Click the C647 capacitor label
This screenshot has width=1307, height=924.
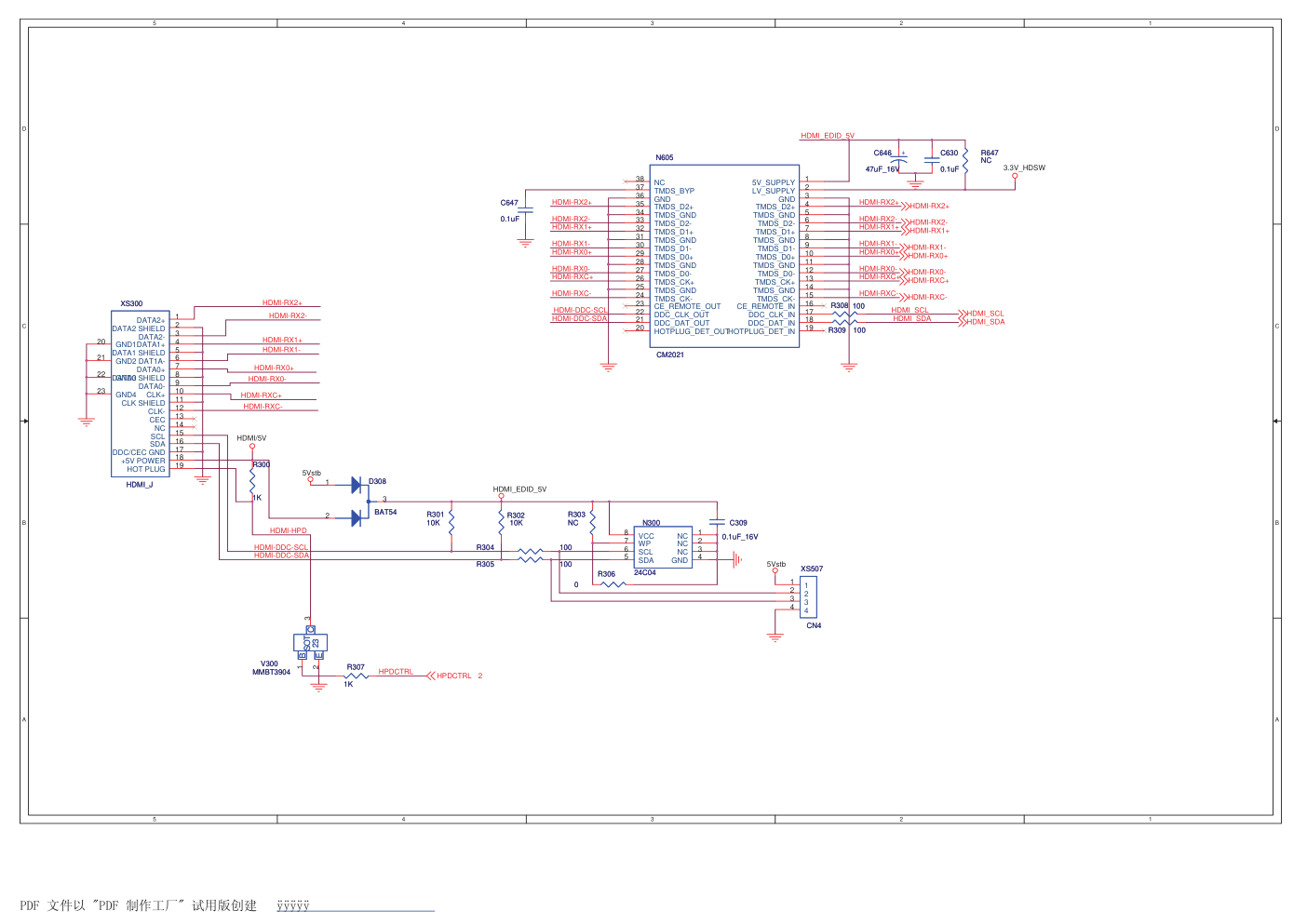(509, 203)
